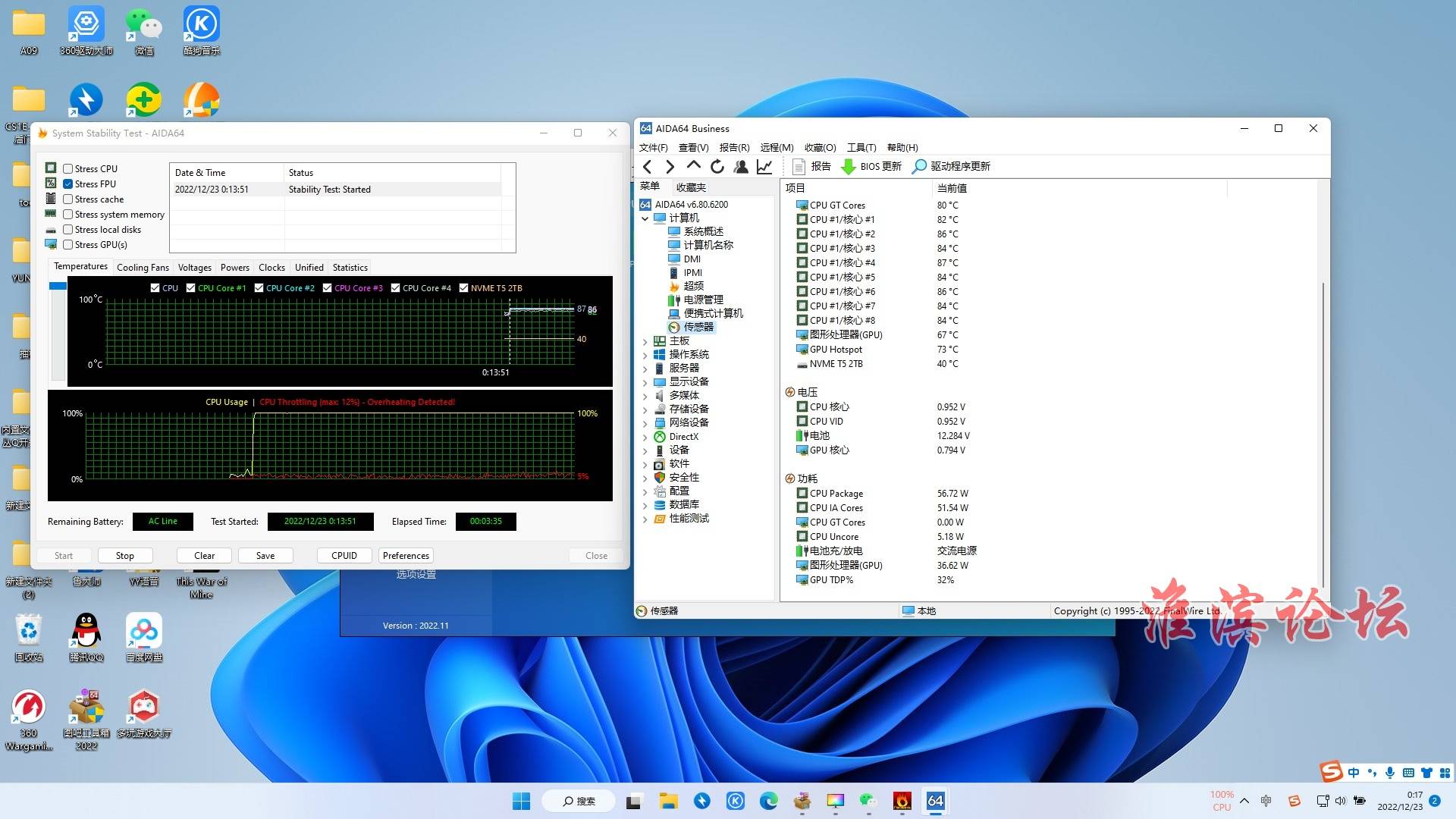The width and height of the screenshot is (1456, 819).
Task: Open the Preferences button
Action: click(x=406, y=556)
